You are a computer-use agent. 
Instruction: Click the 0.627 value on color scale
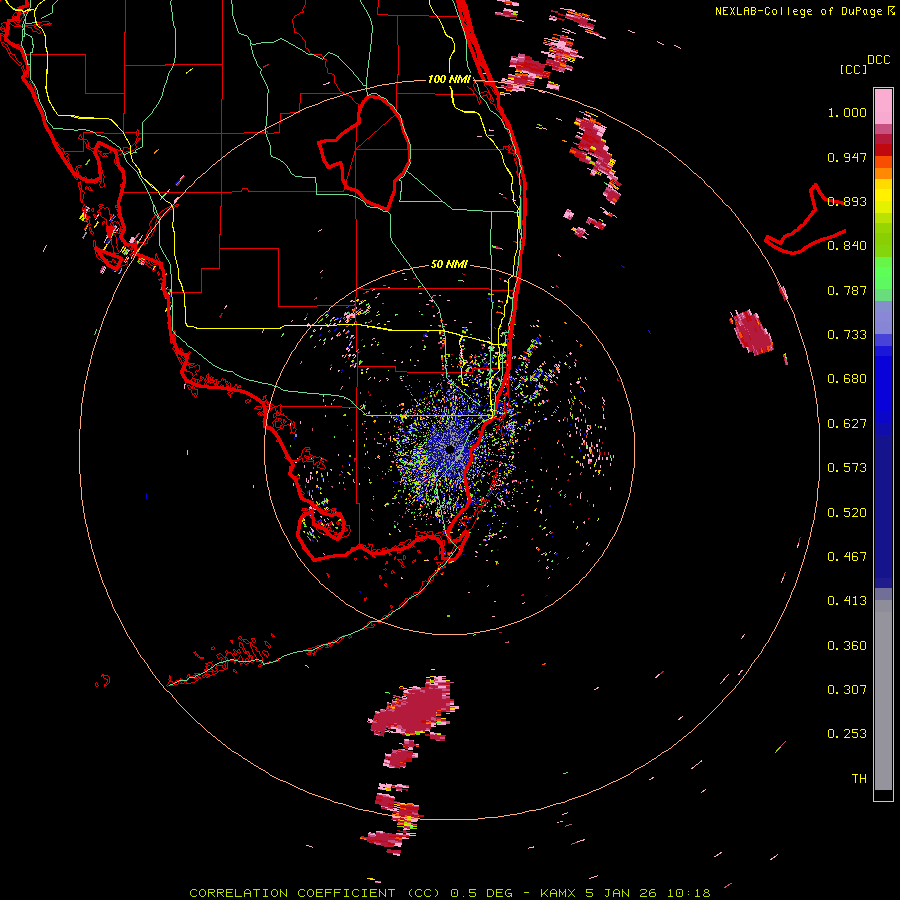847,424
